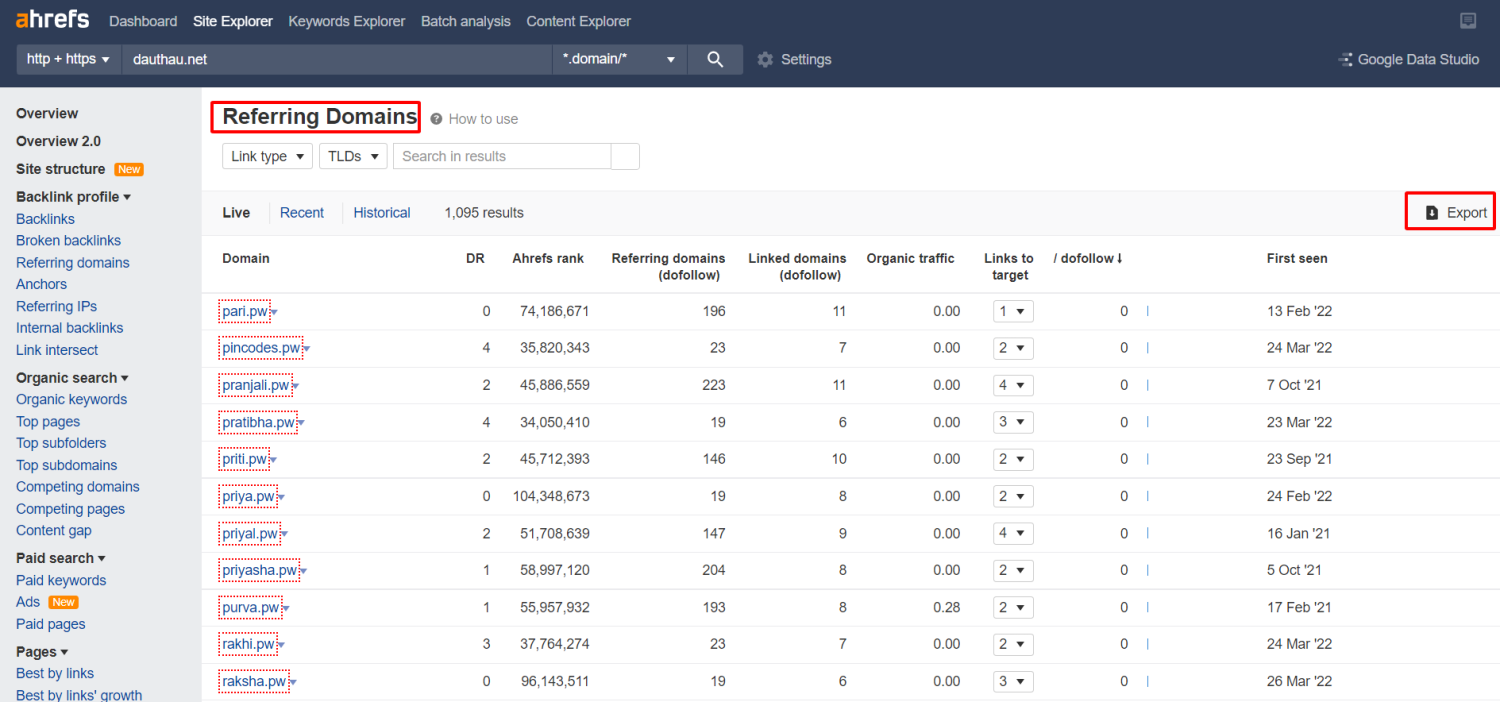1500x702 pixels.
Task: Collapse the Backlink profile section
Action: click(x=74, y=197)
